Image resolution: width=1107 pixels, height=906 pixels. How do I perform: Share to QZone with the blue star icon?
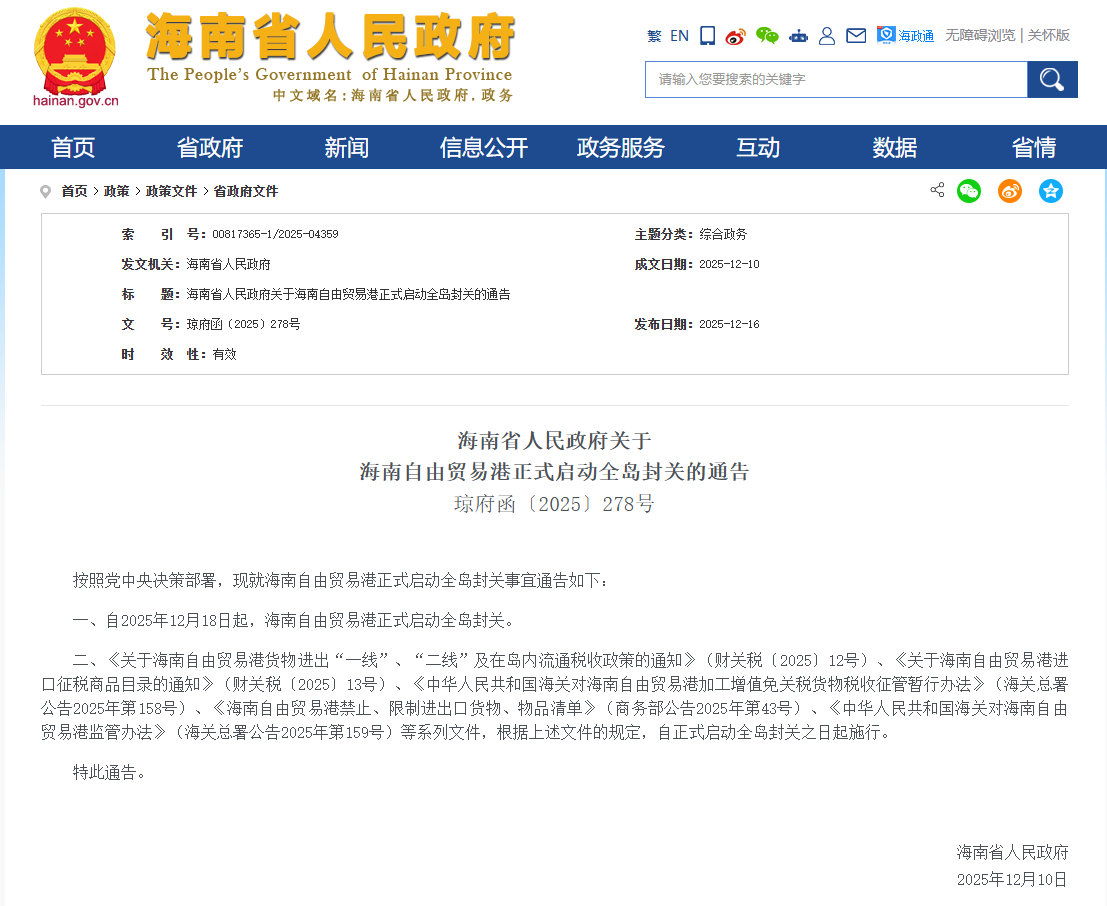click(x=1050, y=191)
